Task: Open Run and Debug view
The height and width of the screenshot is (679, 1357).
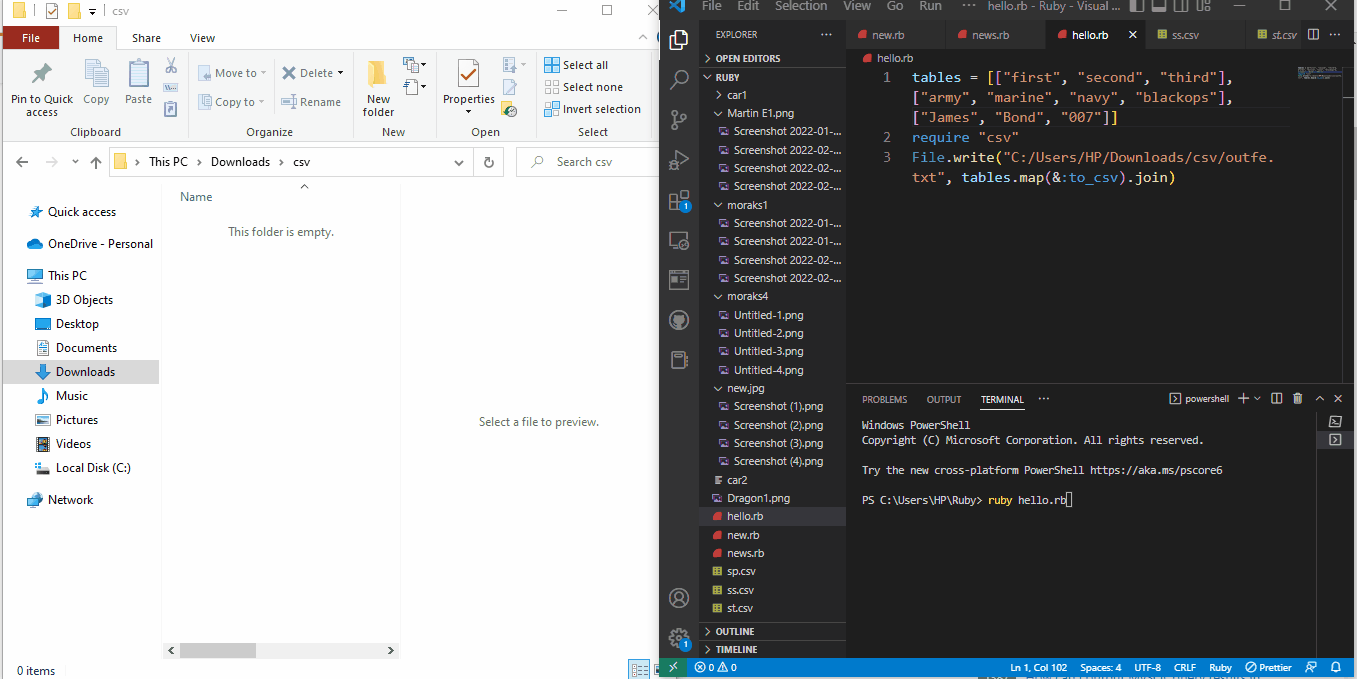Action: point(679,160)
